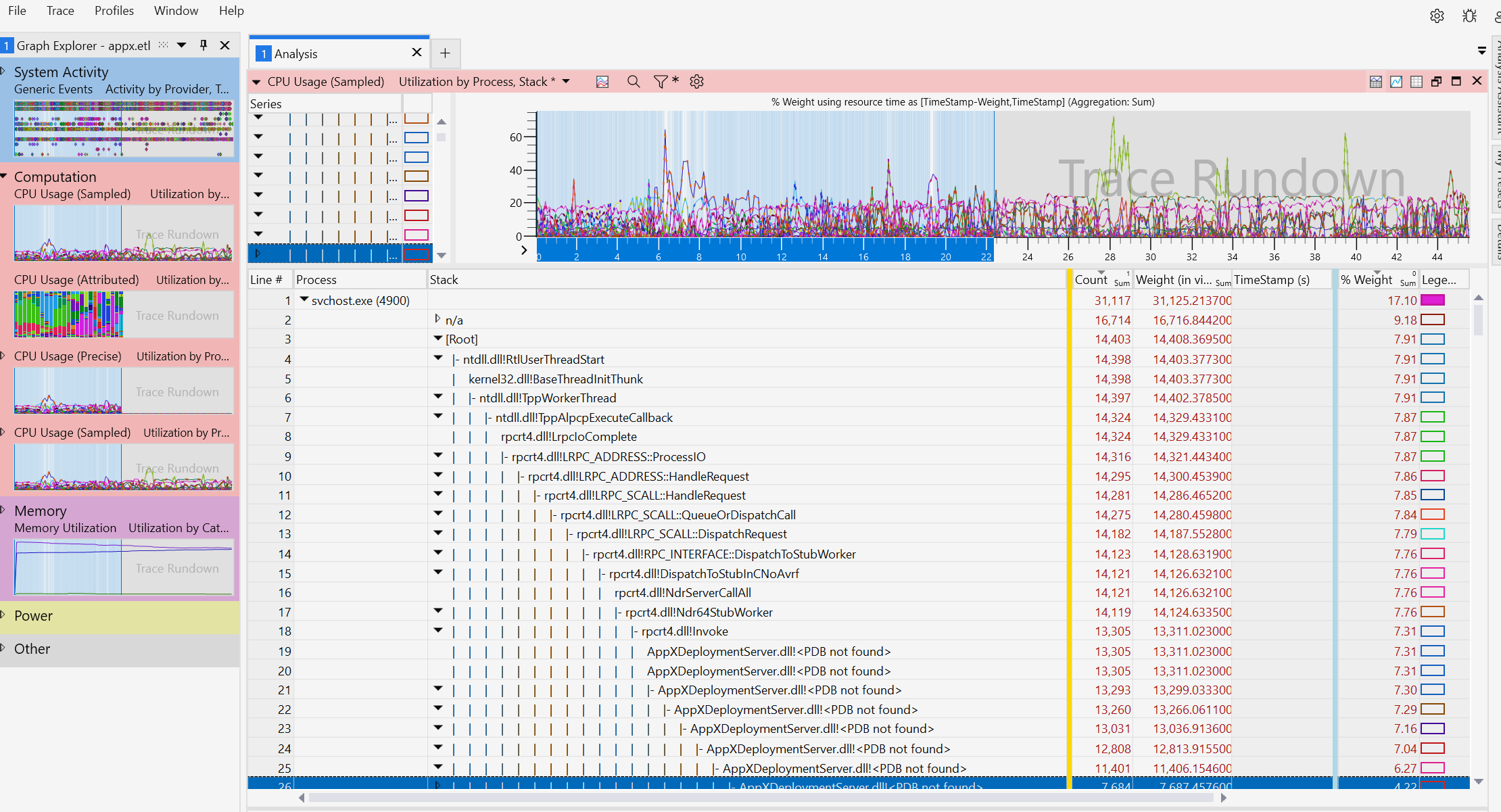The image size is (1501, 812).
Task: Sort by the Count column header
Action: coord(1102,280)
